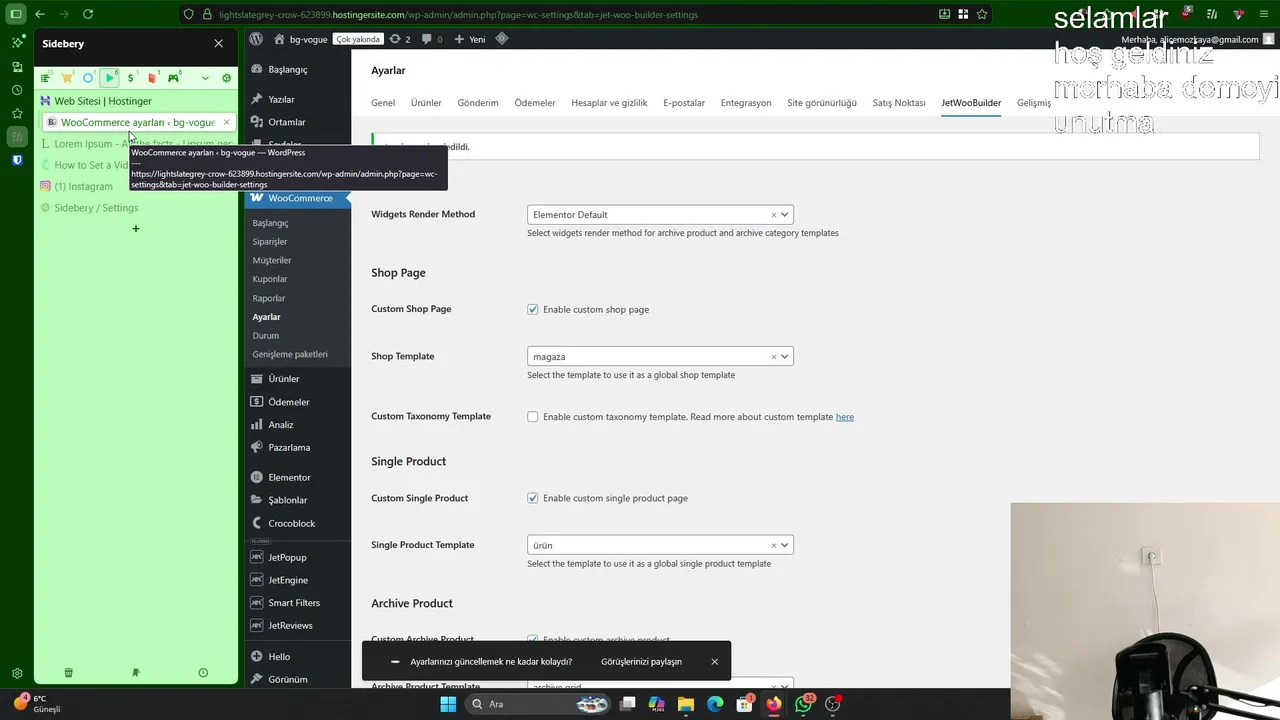Screen dimensions: 1280x720
Task: Toggle Enable custom taxonomy template checkbox
Action: tap(533, 417)
